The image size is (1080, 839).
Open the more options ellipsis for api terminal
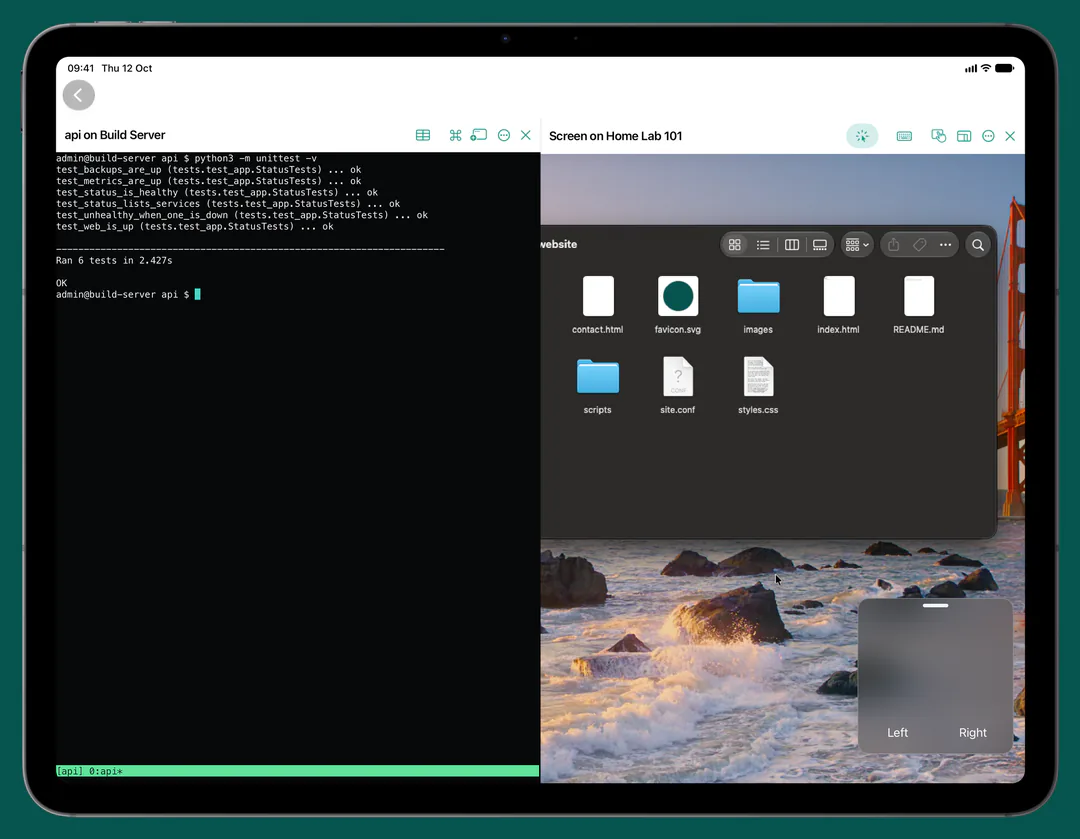504,135
